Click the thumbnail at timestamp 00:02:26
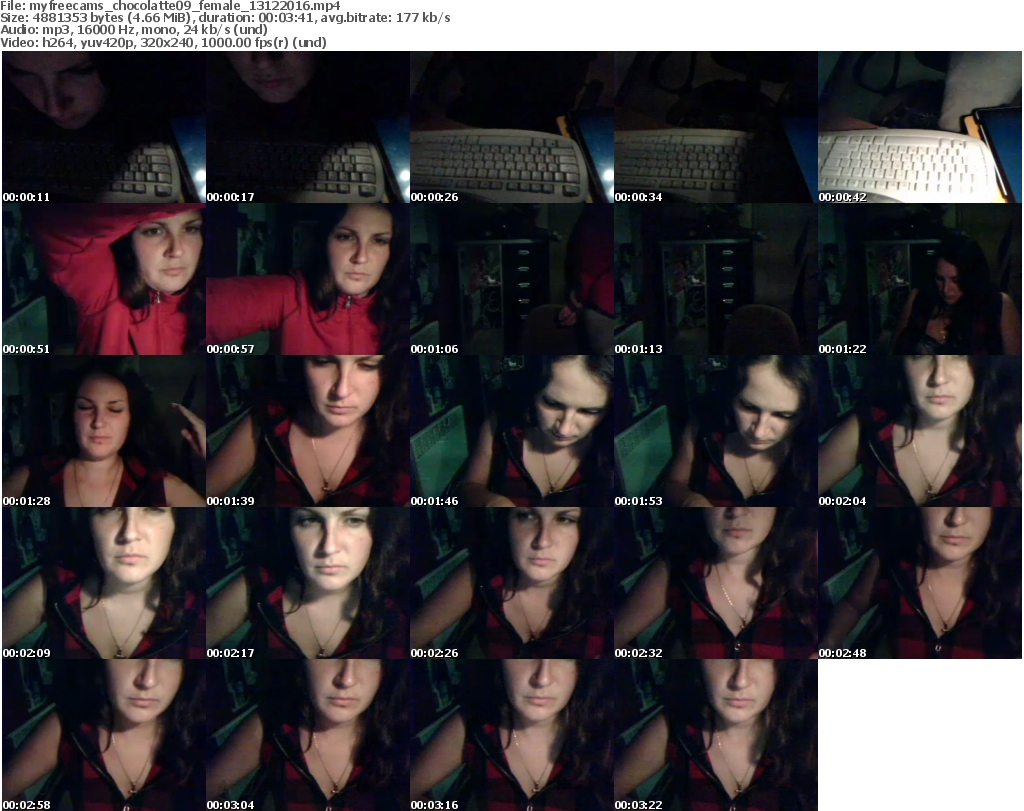The image size is (1024, 811). (512, 583)
